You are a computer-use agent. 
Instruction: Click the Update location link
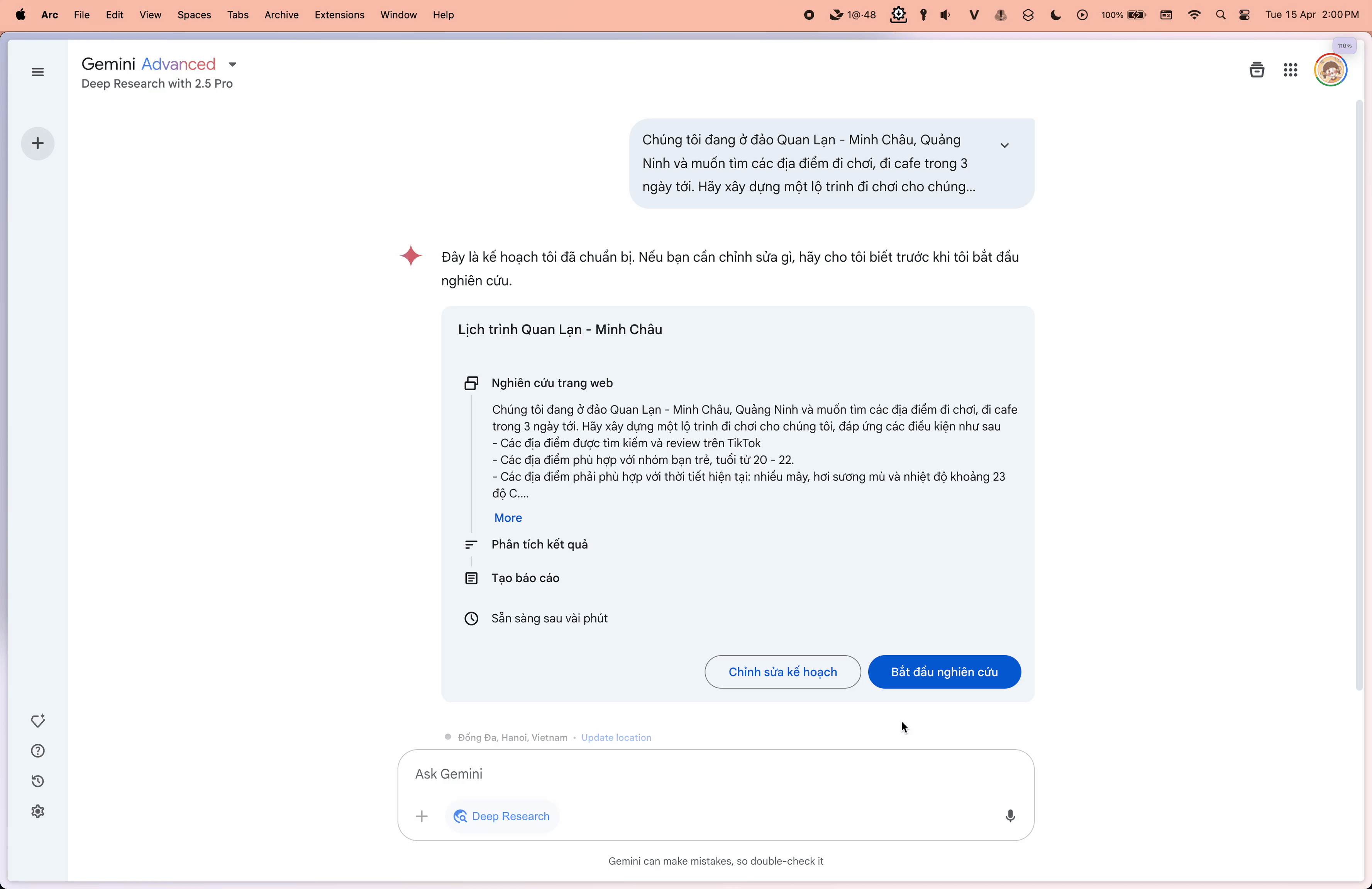click(x=616, y=737)
